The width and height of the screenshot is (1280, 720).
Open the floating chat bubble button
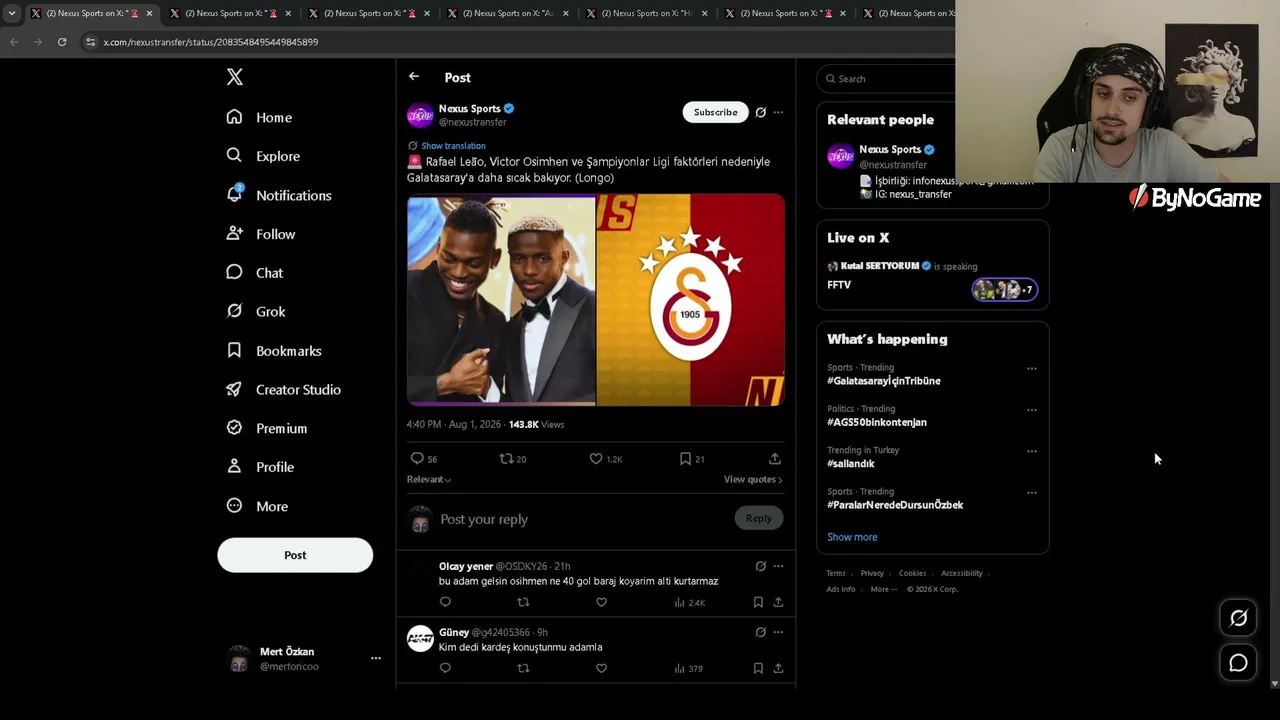(1238, 662)
